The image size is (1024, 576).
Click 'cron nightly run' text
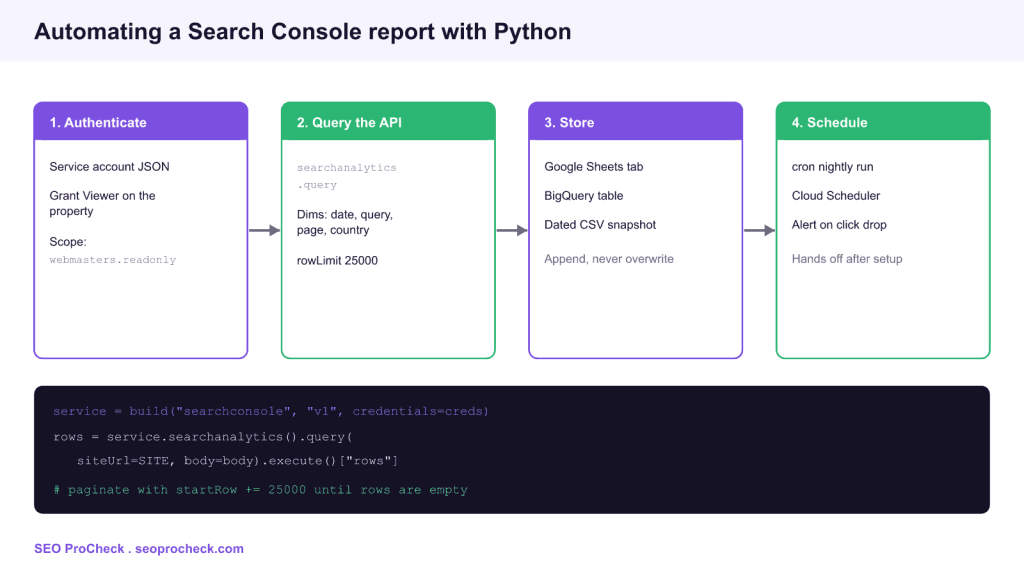tap(832, 167)
